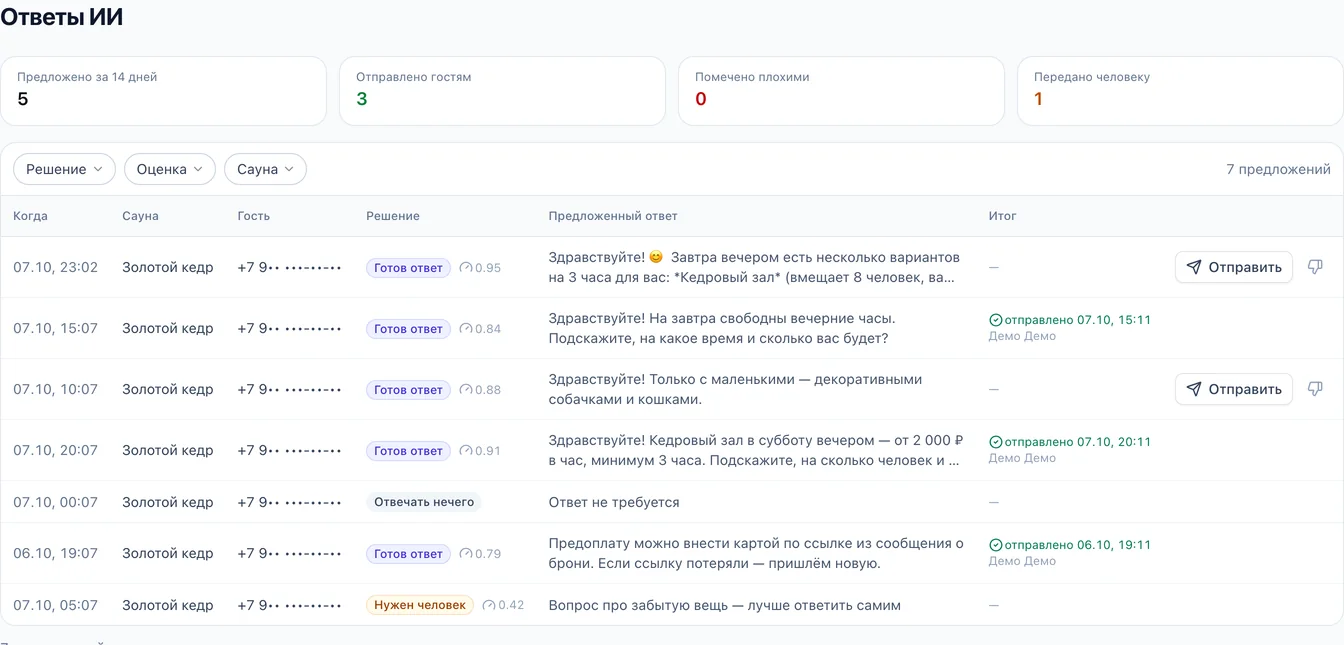Click the sent checkmark icon for 07.10, 15:11
The height and width of the screenshot is (645, 1344).
click(995, 320)
